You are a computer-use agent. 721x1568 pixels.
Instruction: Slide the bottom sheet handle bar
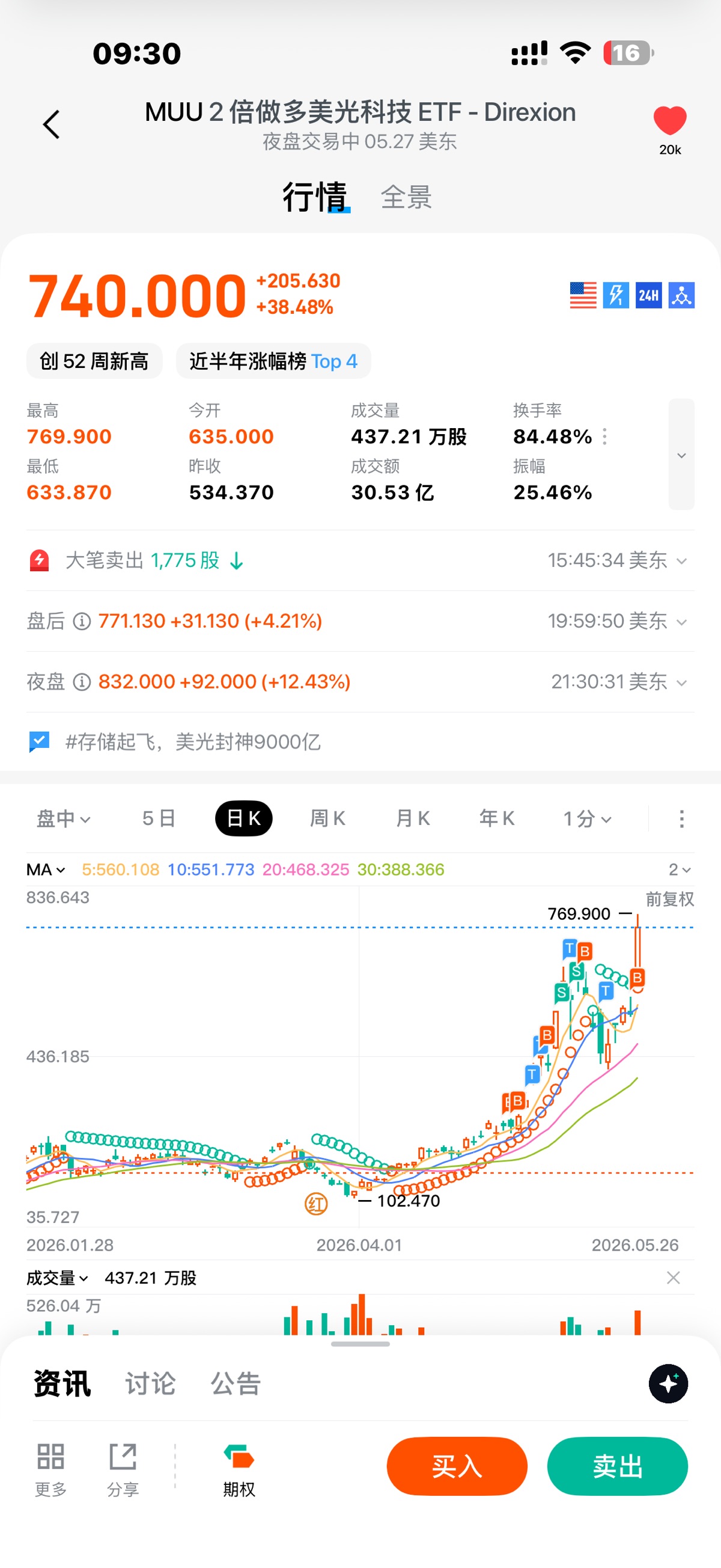click(360, 1344)
